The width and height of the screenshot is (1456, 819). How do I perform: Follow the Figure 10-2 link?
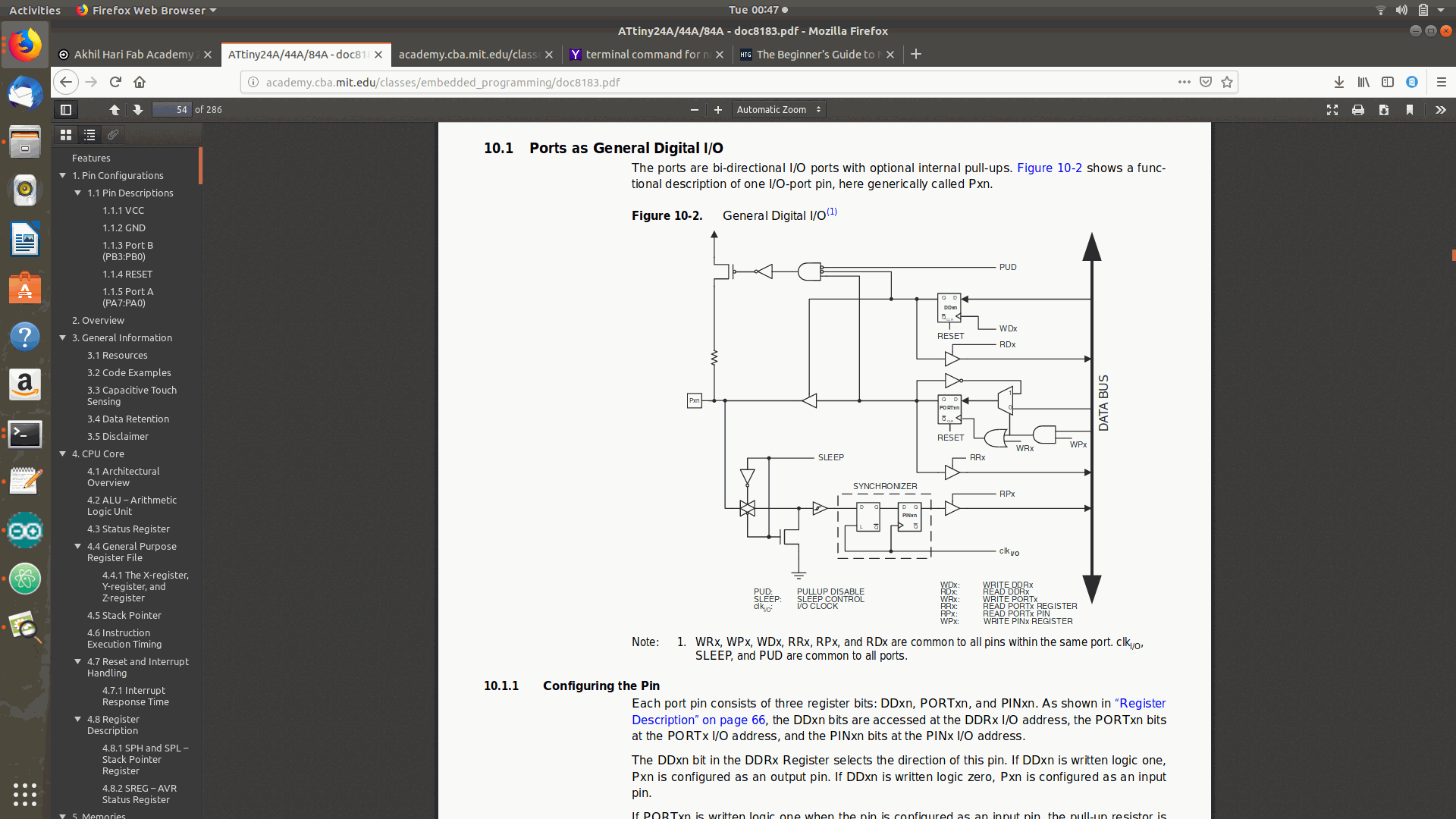click(x=1049, y=168)
